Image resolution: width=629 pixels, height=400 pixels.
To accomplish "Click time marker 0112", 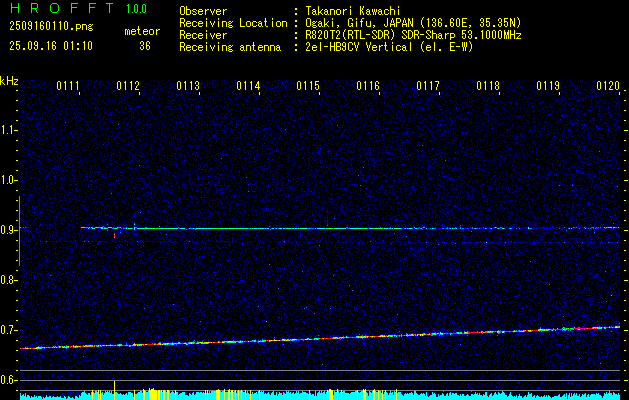I will pyautogui.click(x=128, y=86).
